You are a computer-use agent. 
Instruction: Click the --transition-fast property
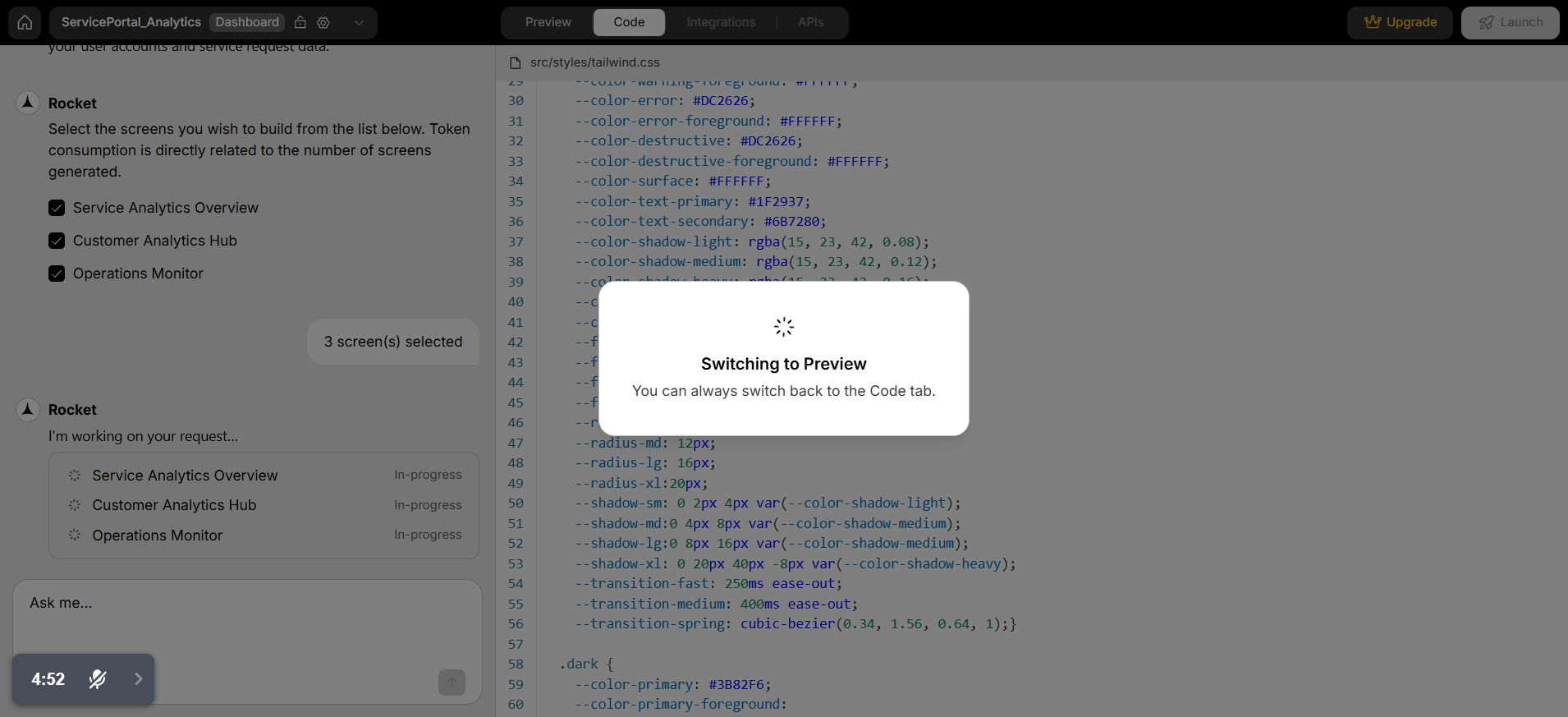click(x=641, y=584)
